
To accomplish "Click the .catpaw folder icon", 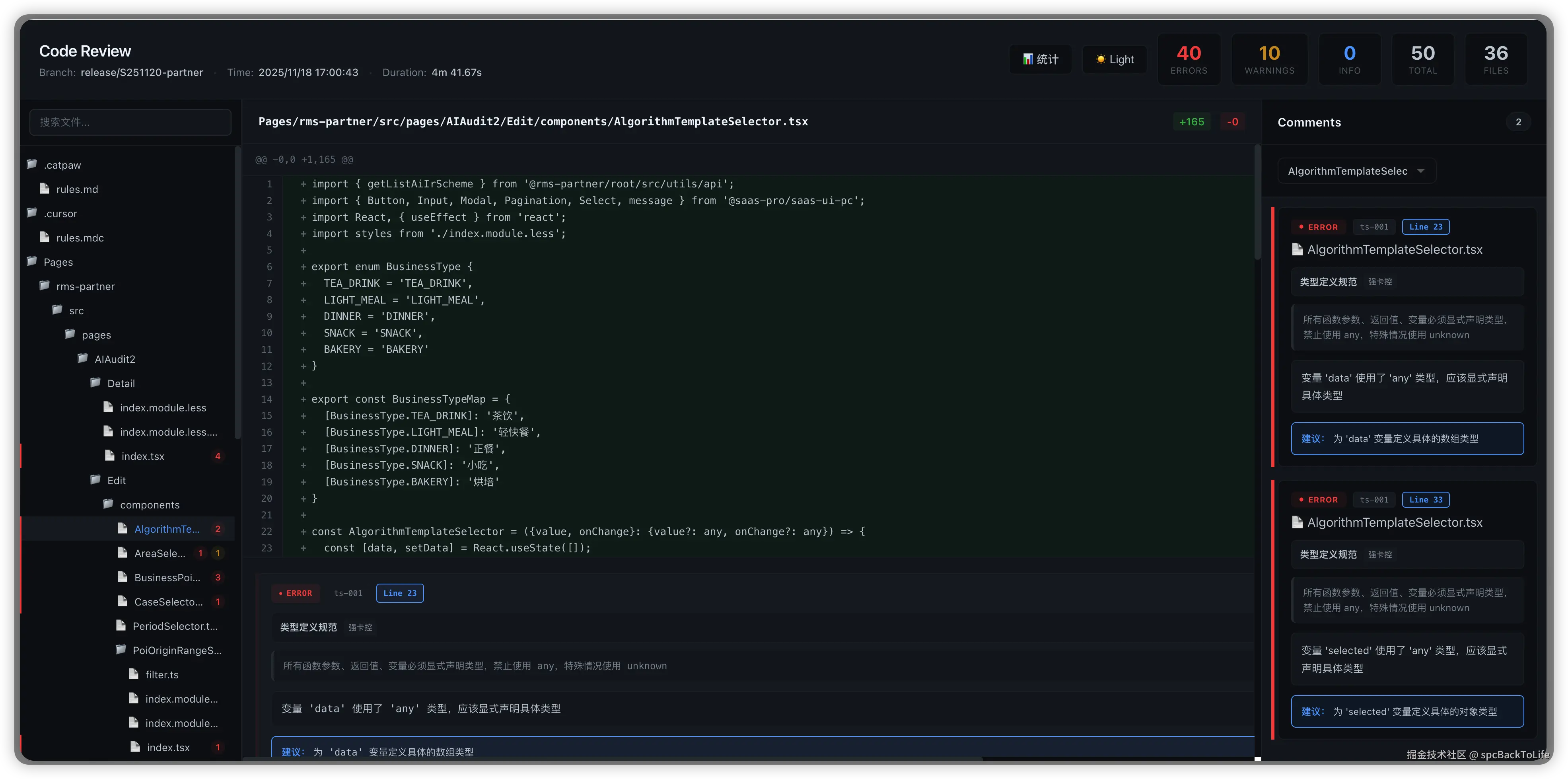I will pyautogui.click(x=32, y=164).
